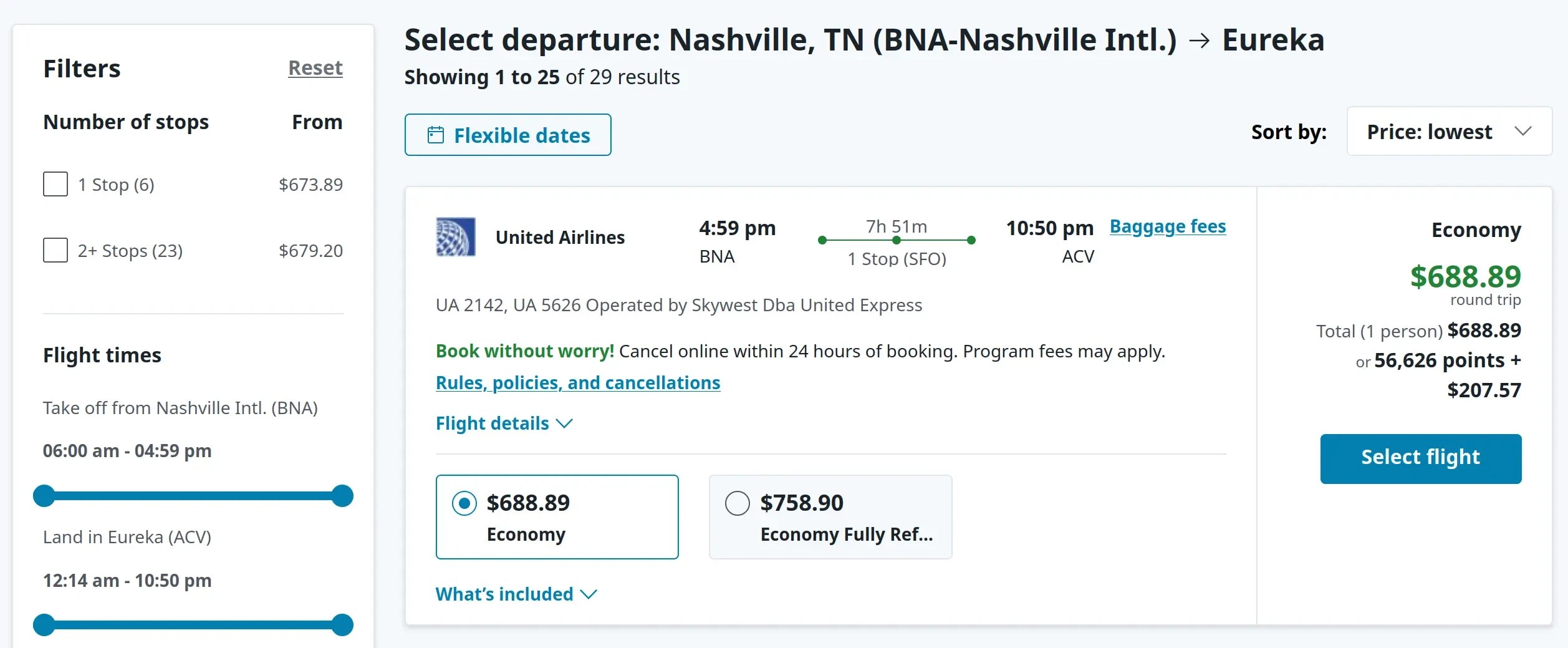Select the $758.90 Economy Fully Refundable radio
The width and height of the screenshot is (1568, 648).
pos(738,503)
